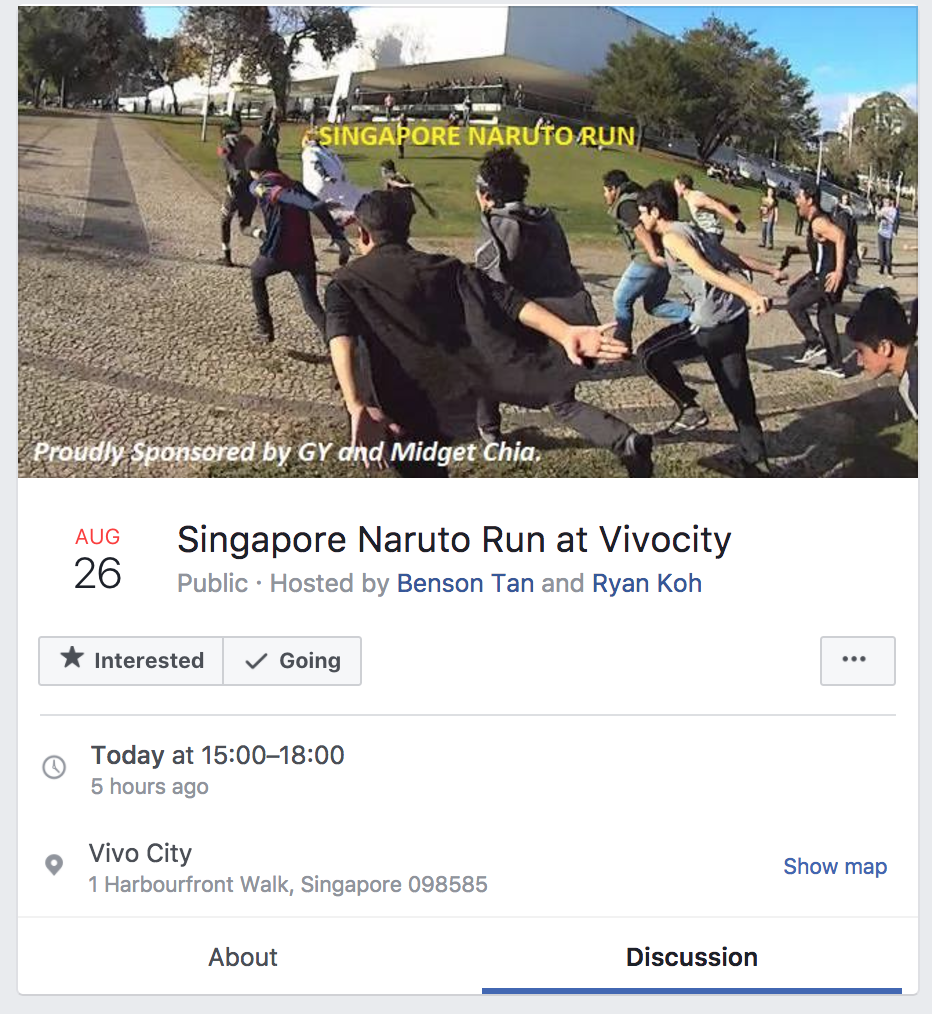Open Ryan Koh's host profile
This screenshot has height=1014, width=932.
[647, 583]
